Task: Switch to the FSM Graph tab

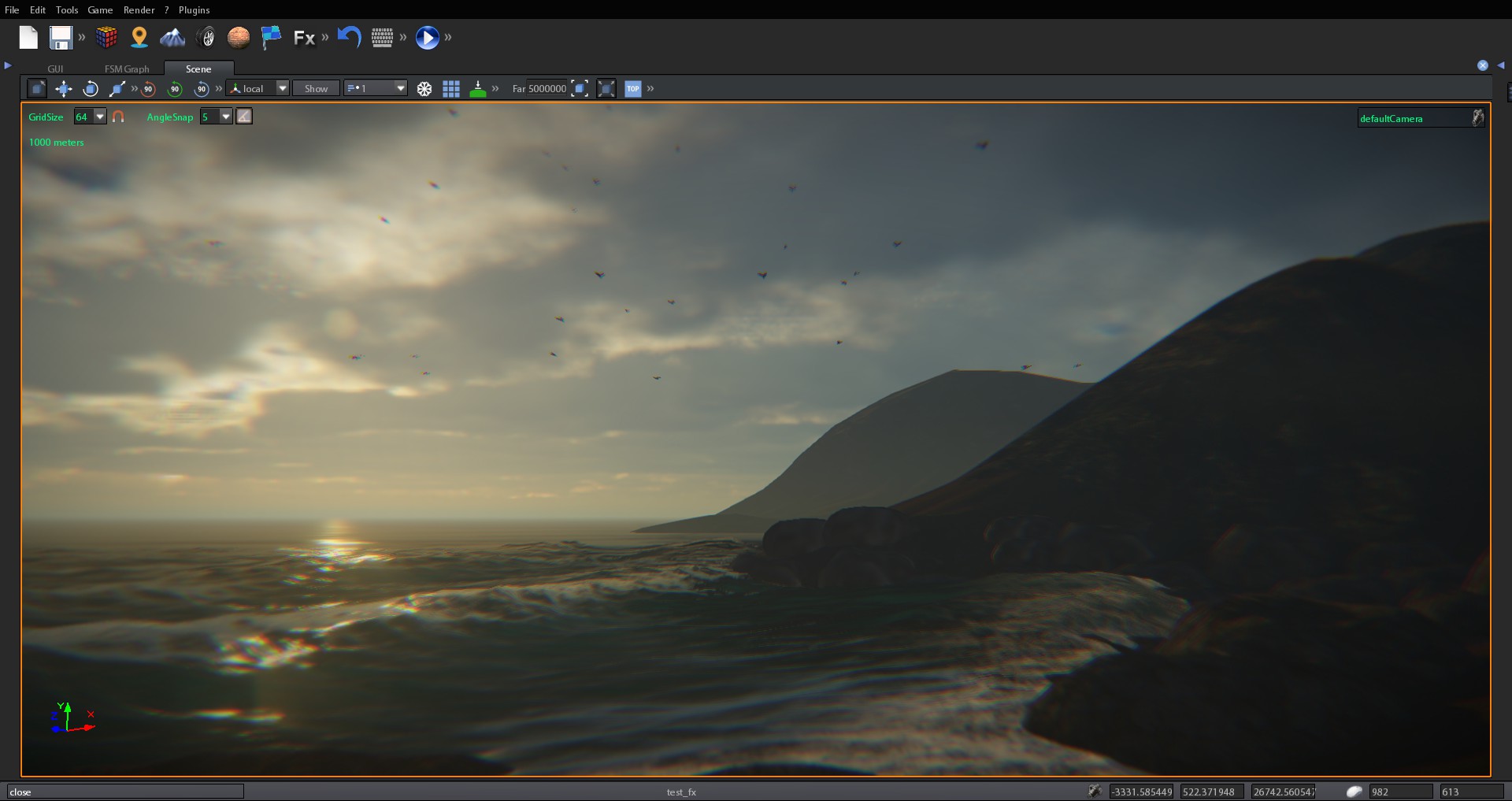Action: coord(126,69)
